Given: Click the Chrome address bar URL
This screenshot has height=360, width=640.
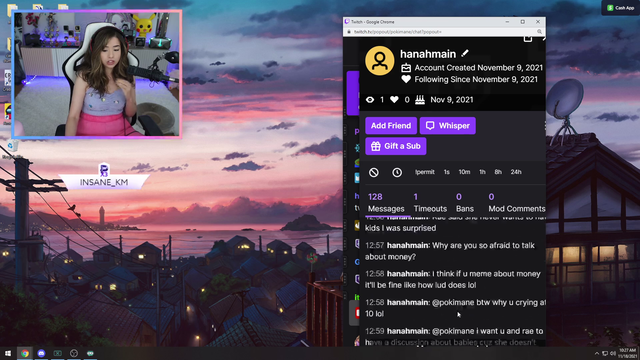Looking at the screenshot, I should coord(398,31).
